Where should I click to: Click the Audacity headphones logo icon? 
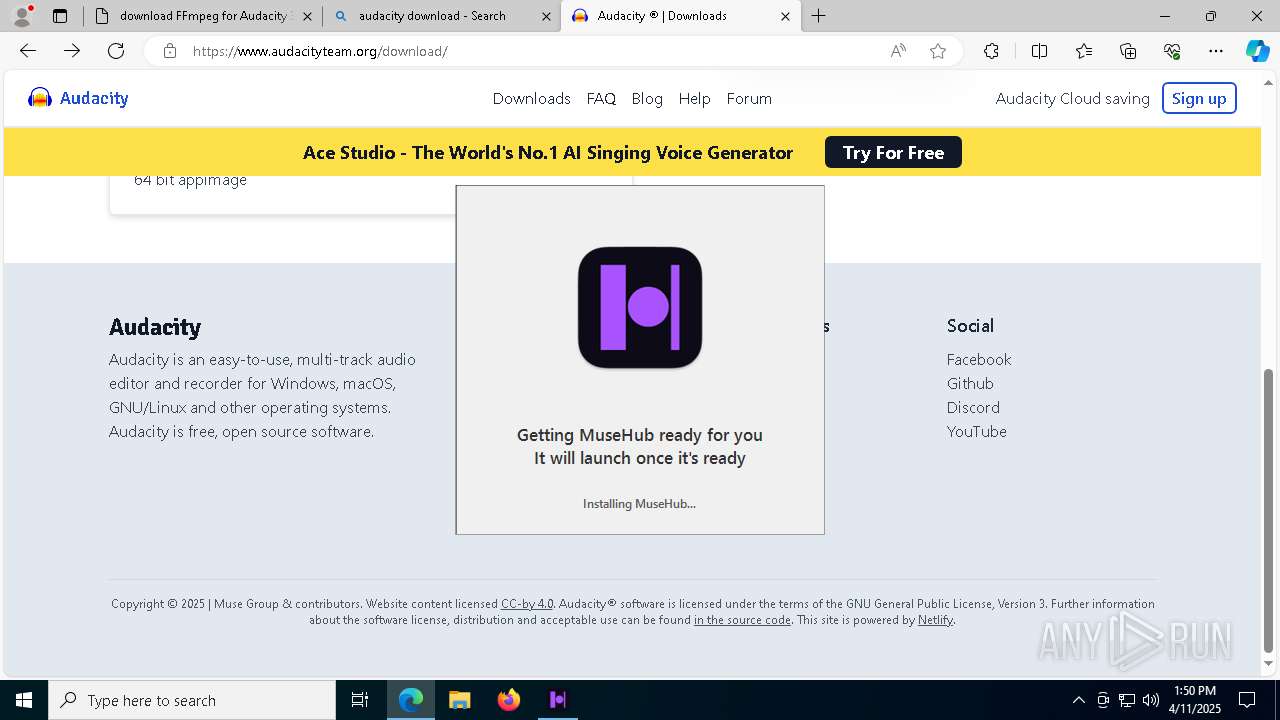point(40,98)
